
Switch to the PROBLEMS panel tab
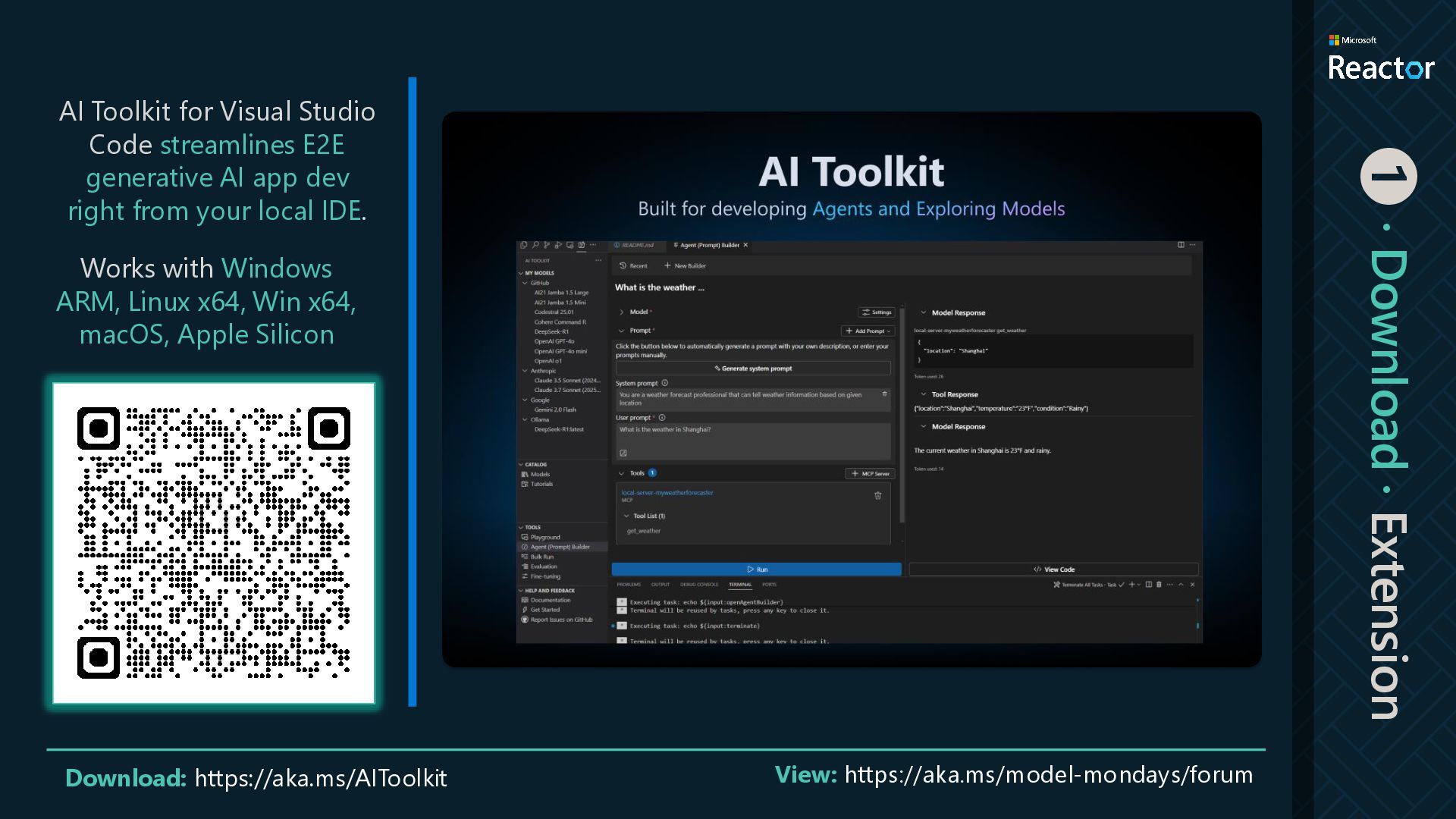click(629, 585)
